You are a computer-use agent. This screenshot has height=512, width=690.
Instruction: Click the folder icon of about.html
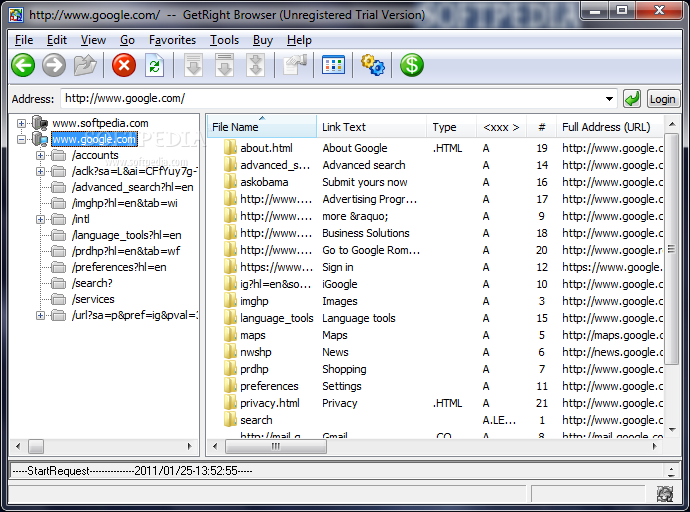pos(230,148)
